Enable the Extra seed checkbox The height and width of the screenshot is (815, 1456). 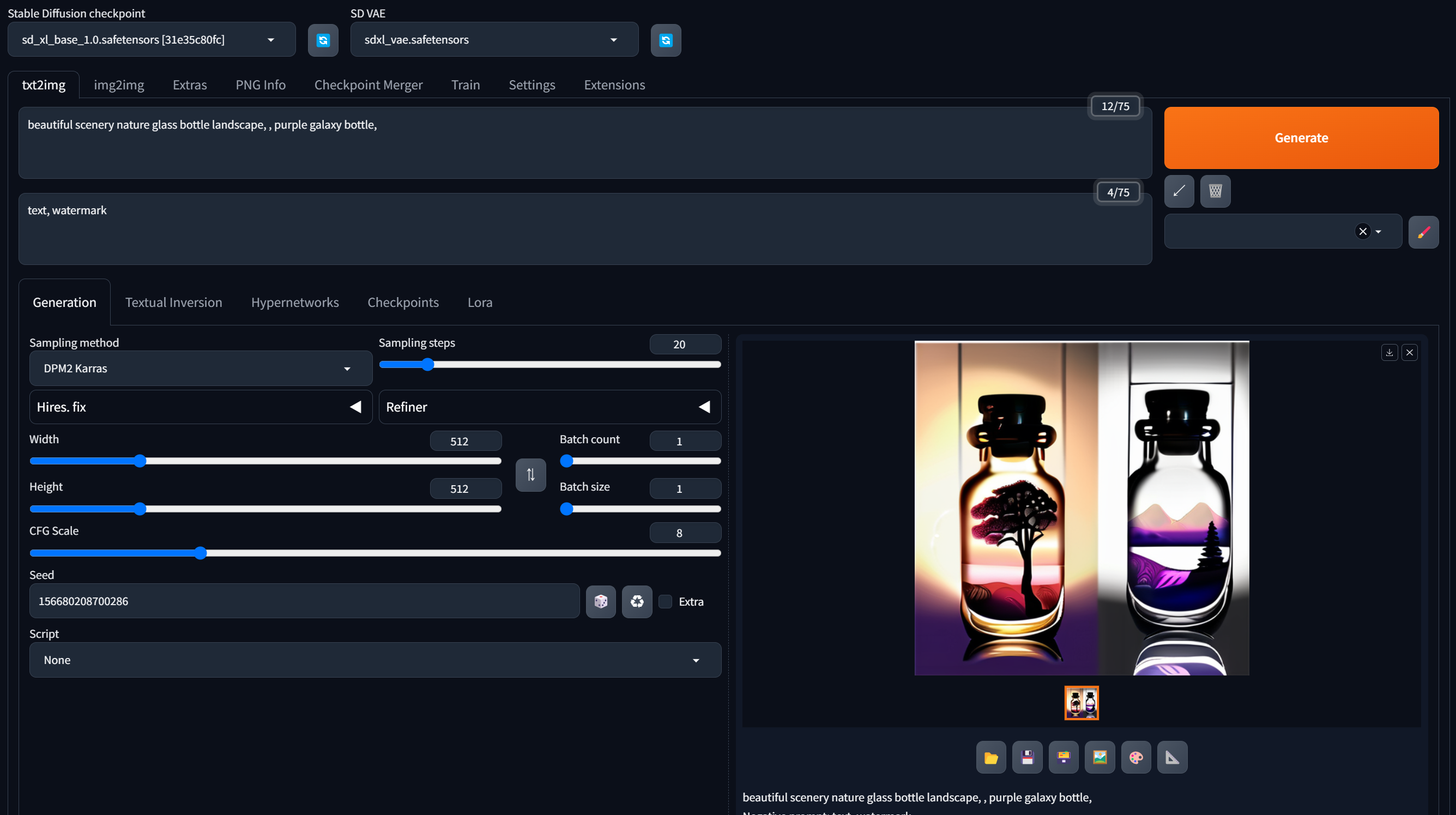point(665,601)
